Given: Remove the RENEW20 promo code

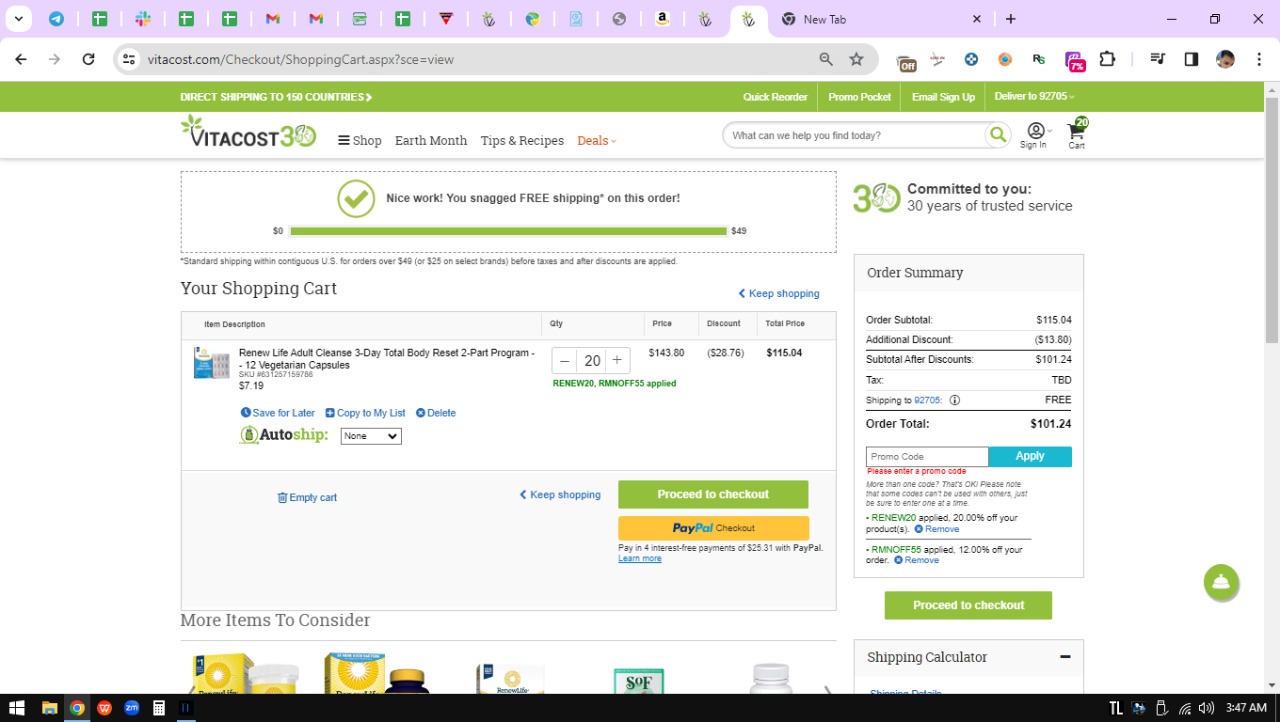Looking at the screenshot, I should [x=937, y=529].
